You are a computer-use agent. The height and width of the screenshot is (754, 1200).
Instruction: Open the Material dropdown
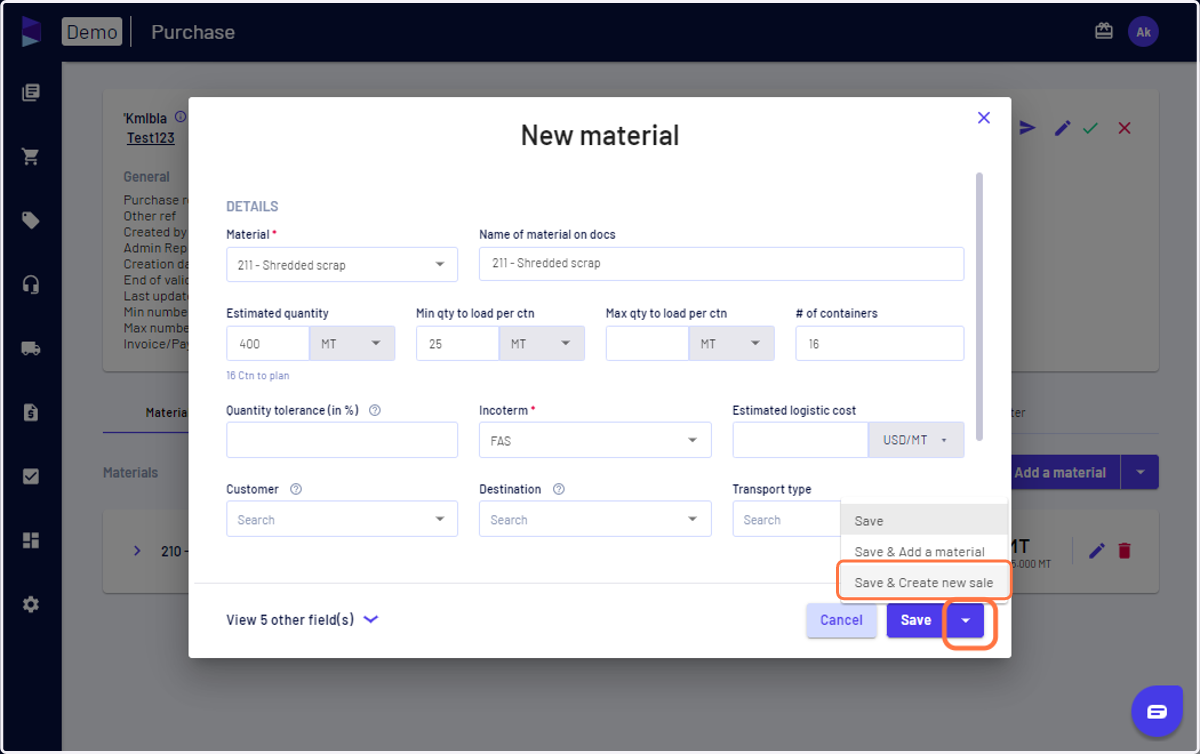point(342,265)
